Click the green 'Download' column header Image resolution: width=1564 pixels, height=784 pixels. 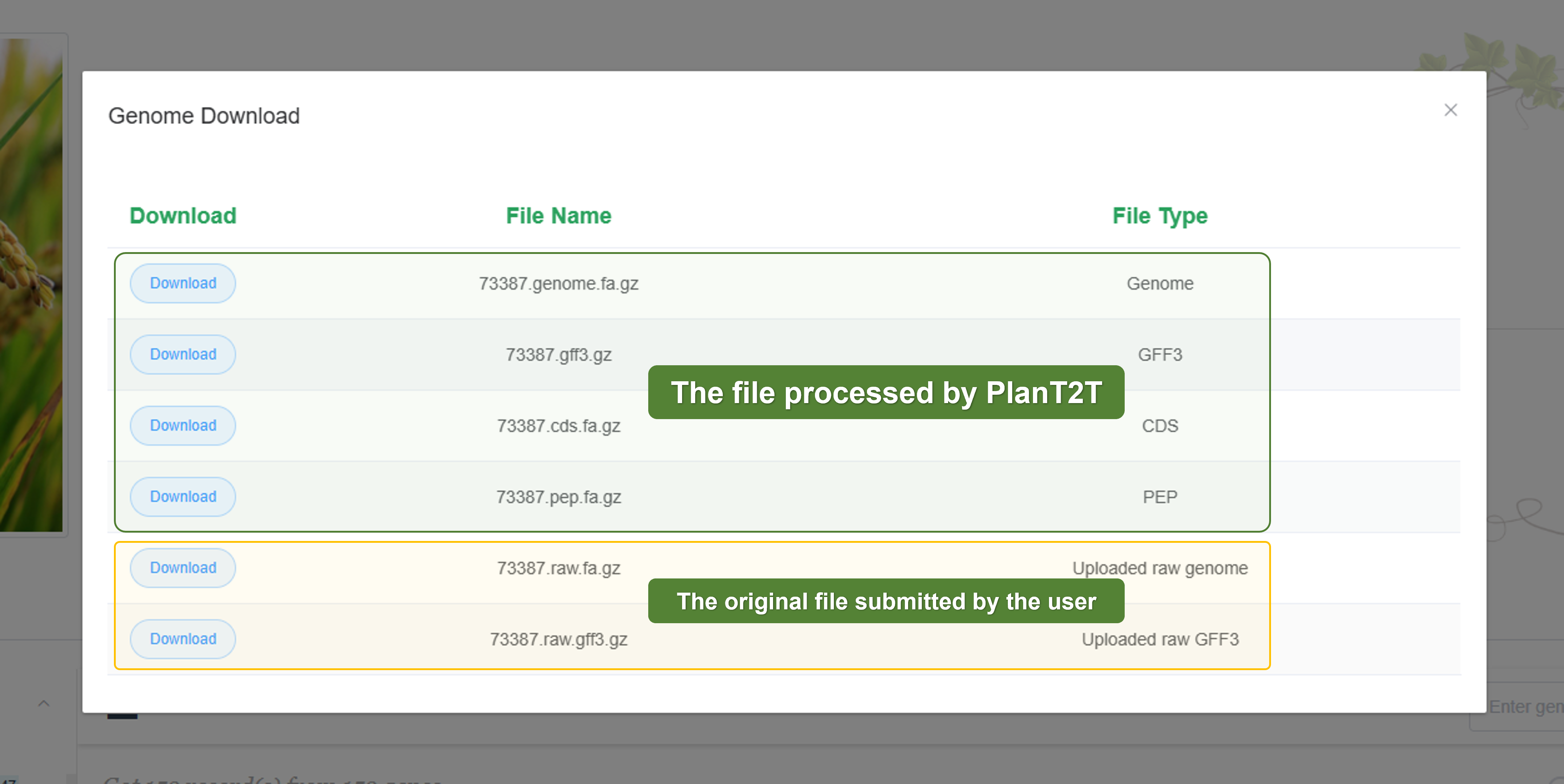point(183,216)
